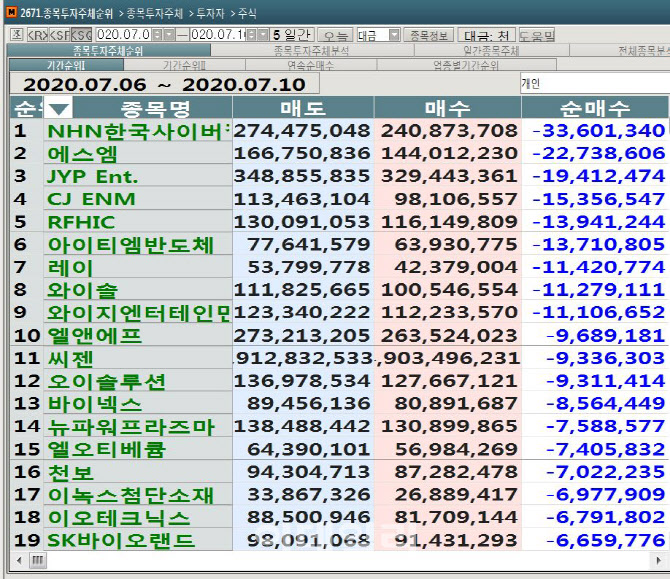
Task: Click the horizontal scrollbar left arrow
Action: tap(19, 560)
